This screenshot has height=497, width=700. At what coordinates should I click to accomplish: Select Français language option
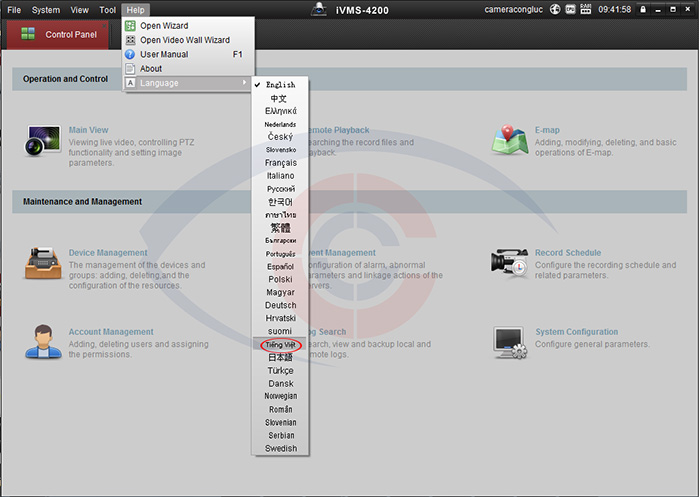[280, 163]
